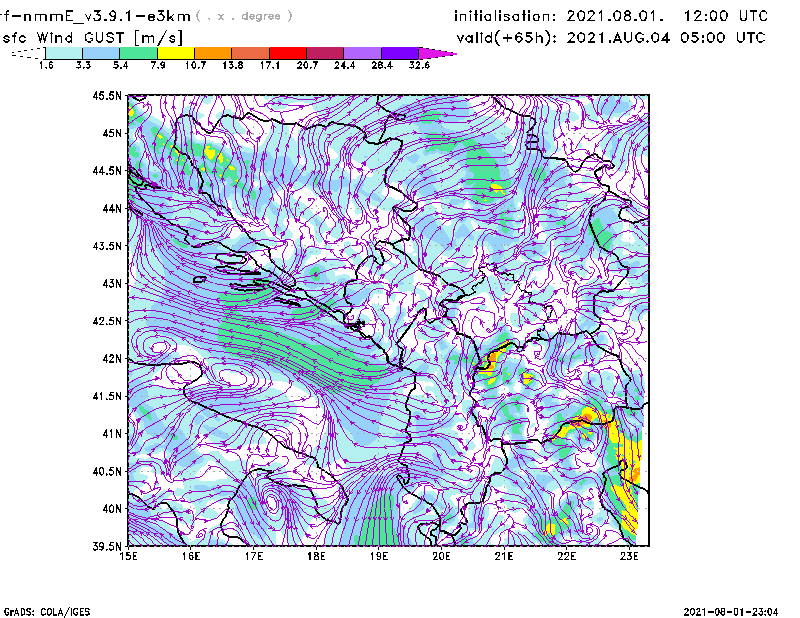Click the legend value '7.9'
Image resolution: width=800 pixels, height=618 pixels.
[158, 65]
